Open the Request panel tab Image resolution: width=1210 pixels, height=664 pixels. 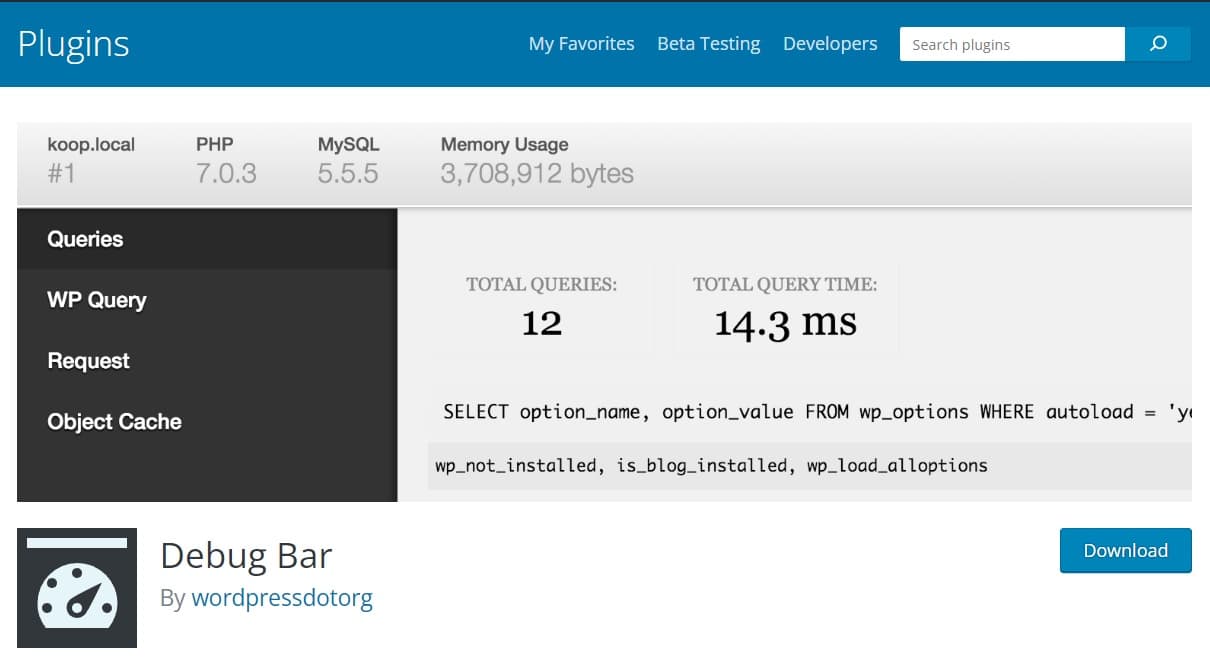pyautogui.click(x=89, y=361)
